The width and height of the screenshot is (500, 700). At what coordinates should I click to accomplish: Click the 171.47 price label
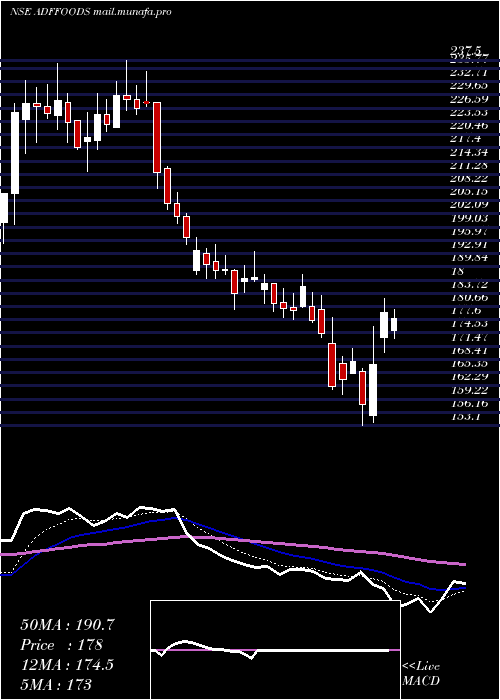469,337
